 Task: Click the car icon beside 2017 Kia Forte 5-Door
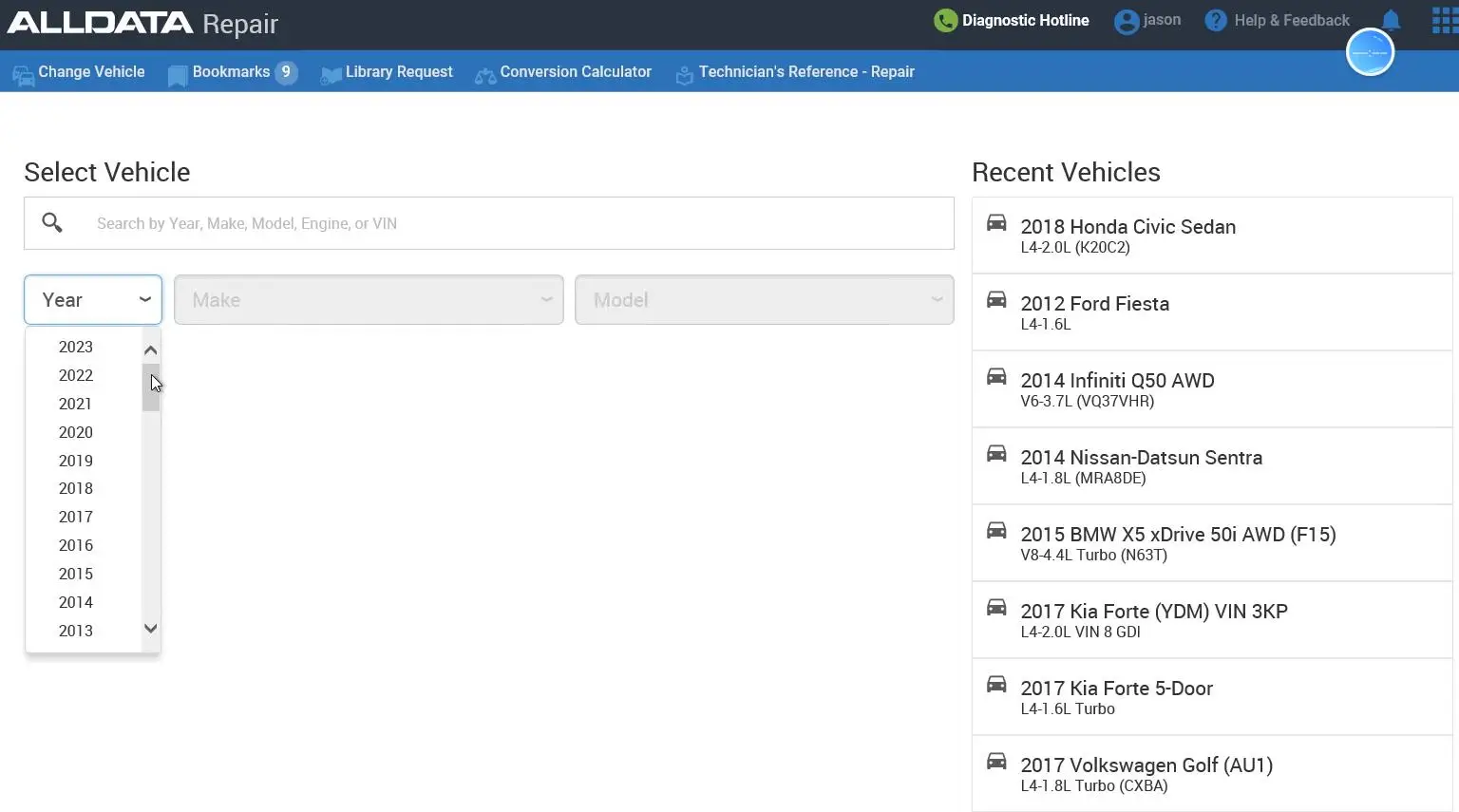(996, 684)
